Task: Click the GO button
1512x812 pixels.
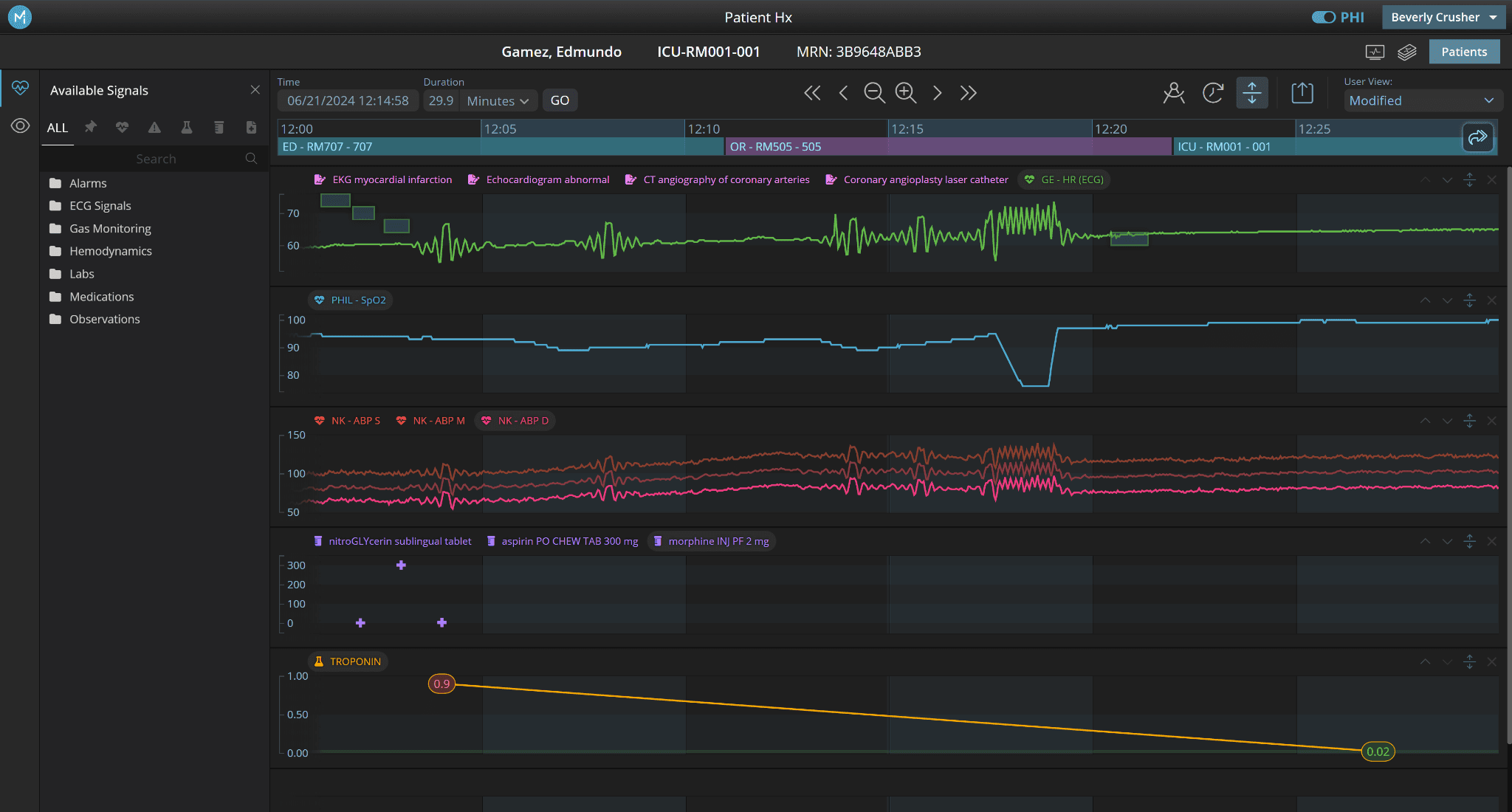Action: 560,100
